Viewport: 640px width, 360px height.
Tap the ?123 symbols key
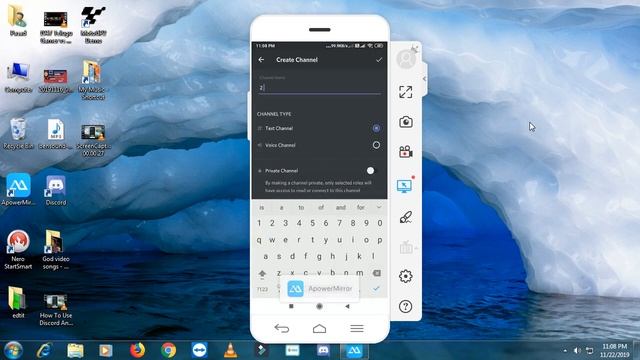(262, 289)
